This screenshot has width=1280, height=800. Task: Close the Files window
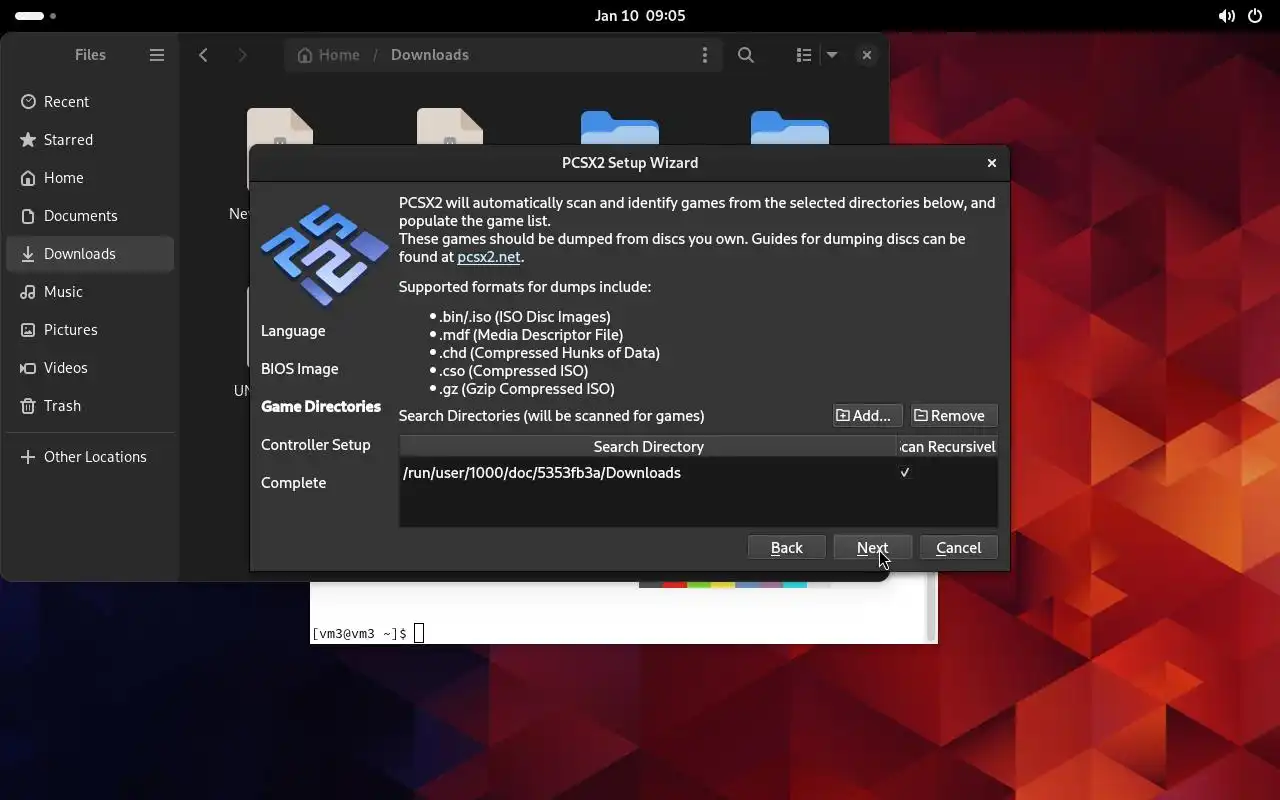point(867,55)
